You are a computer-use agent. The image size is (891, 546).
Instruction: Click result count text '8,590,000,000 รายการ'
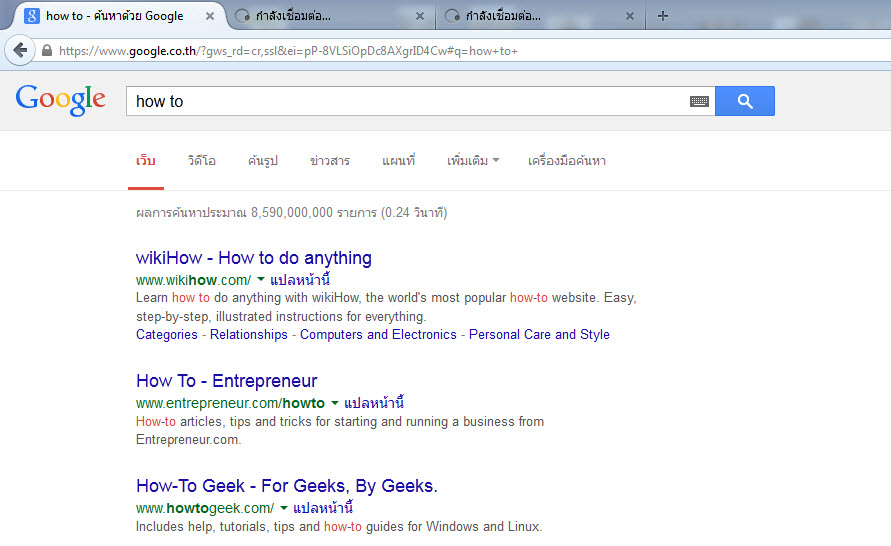tap(314, 212)
